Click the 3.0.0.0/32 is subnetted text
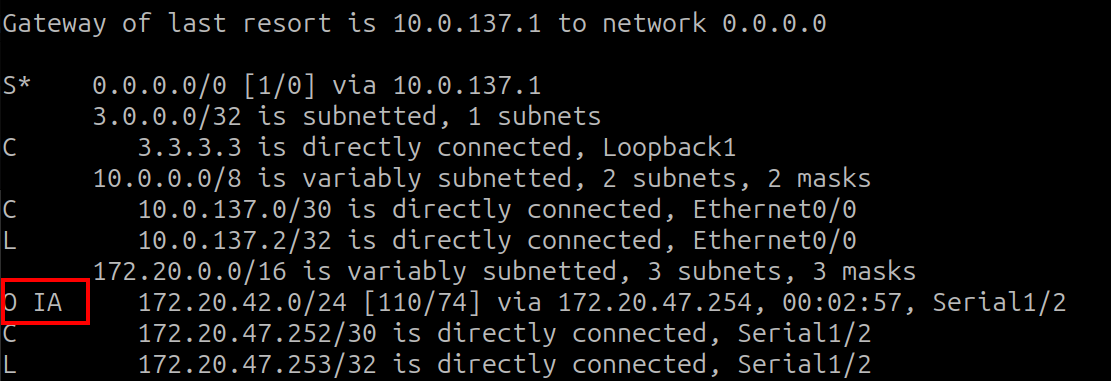This screenshot has height=381, width=1111. pos(265,117)
